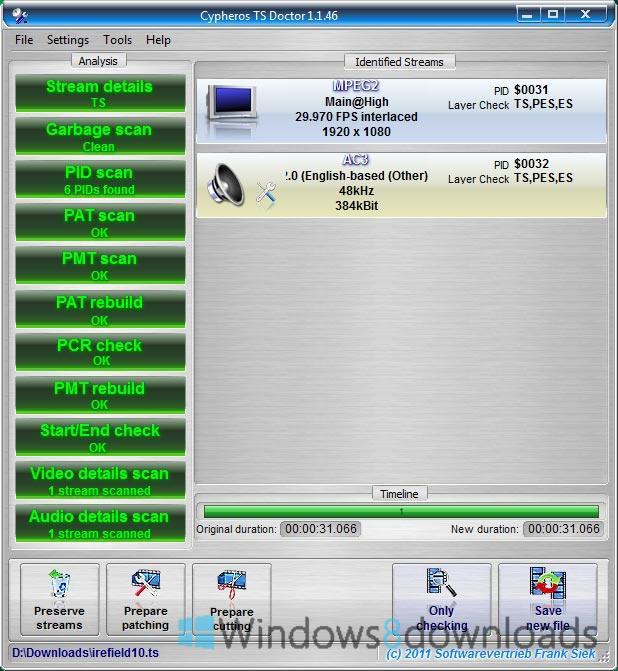Open the Help menu

[x=158, y=40]
